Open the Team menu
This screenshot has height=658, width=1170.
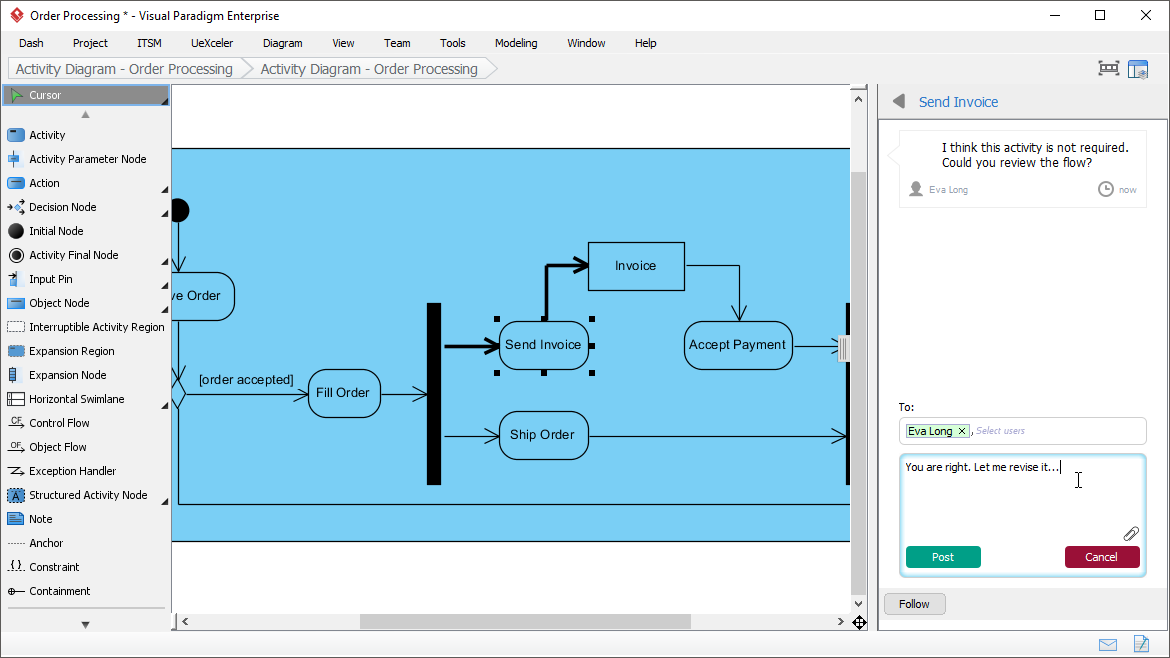pyautogui.click(x=397, y=43)
